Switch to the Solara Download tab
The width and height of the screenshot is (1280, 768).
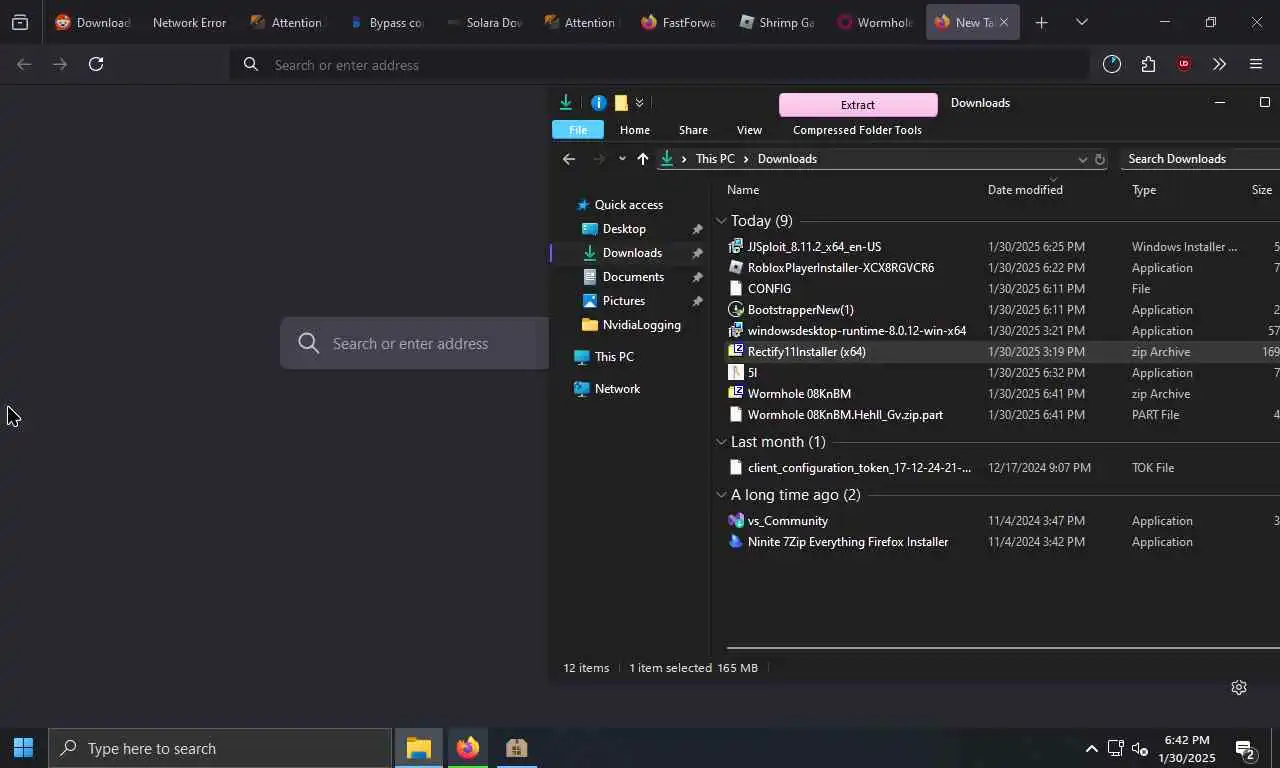(x=483, y=22)
